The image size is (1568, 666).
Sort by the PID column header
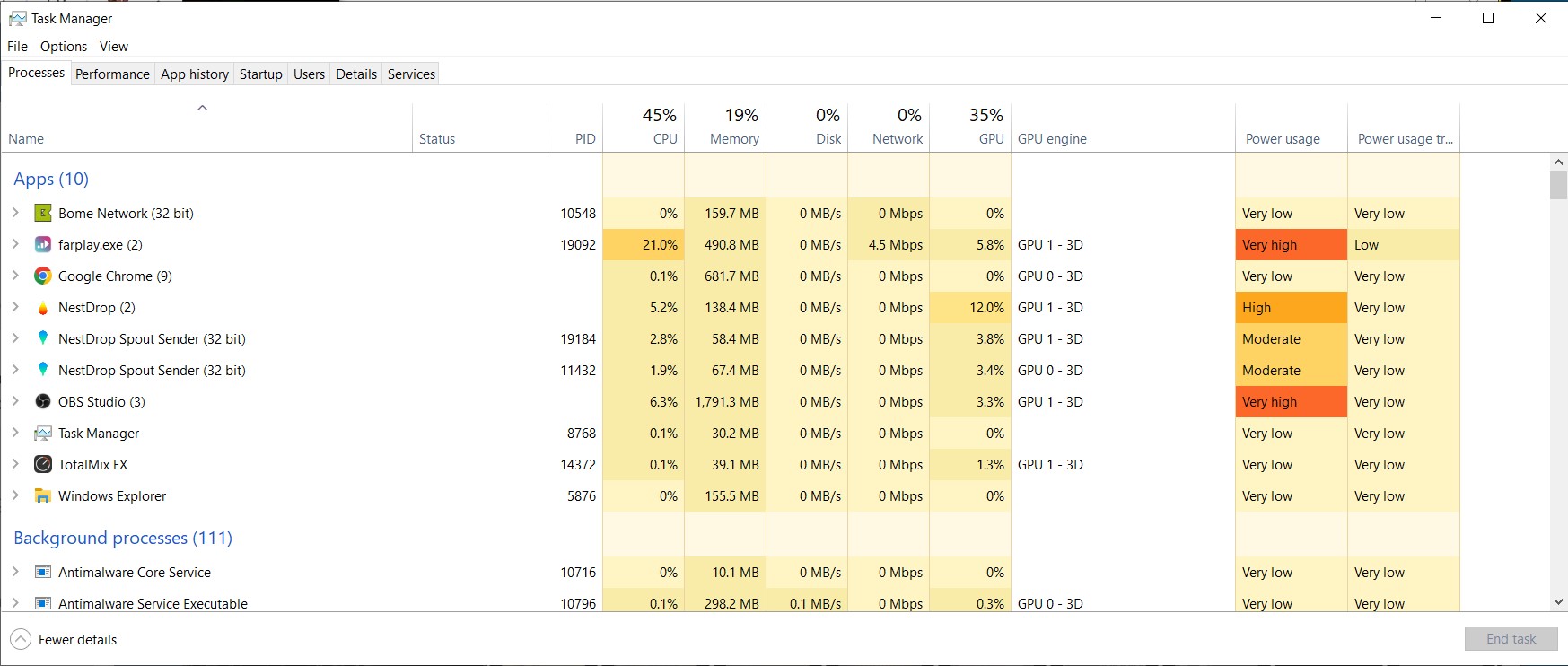click(x=574, y=127)
